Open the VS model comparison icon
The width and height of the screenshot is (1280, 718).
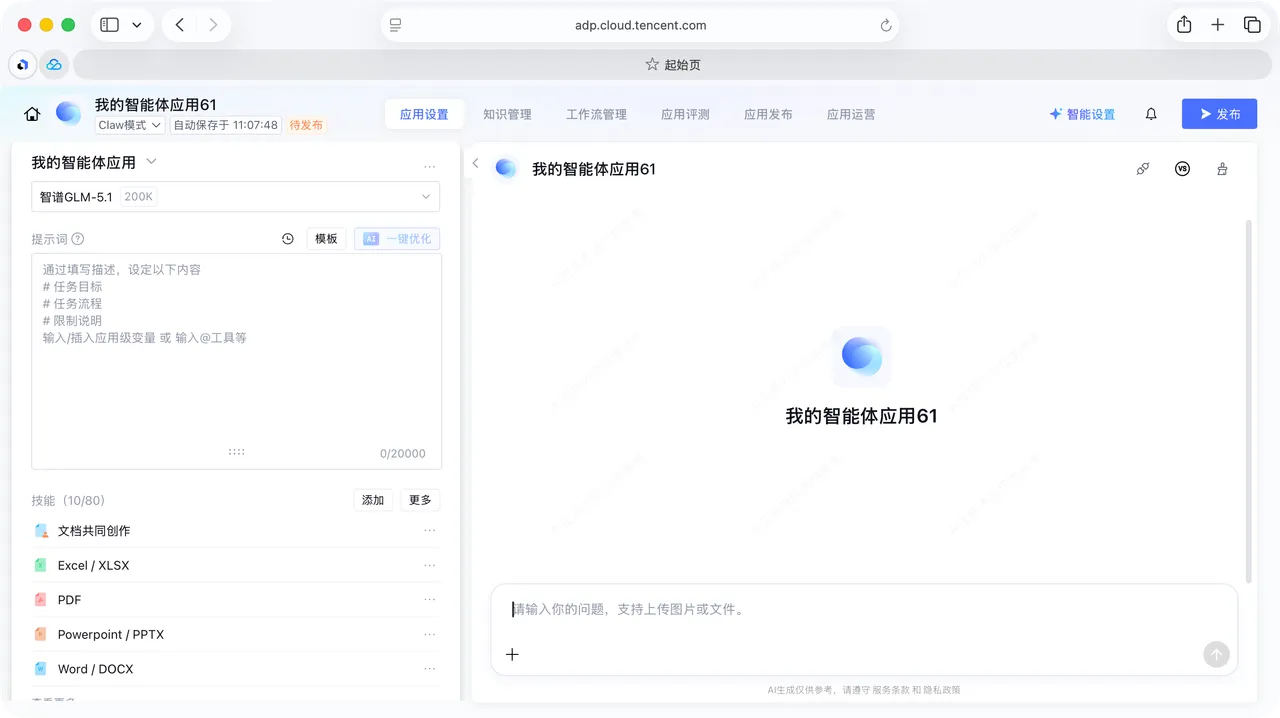1183,169
